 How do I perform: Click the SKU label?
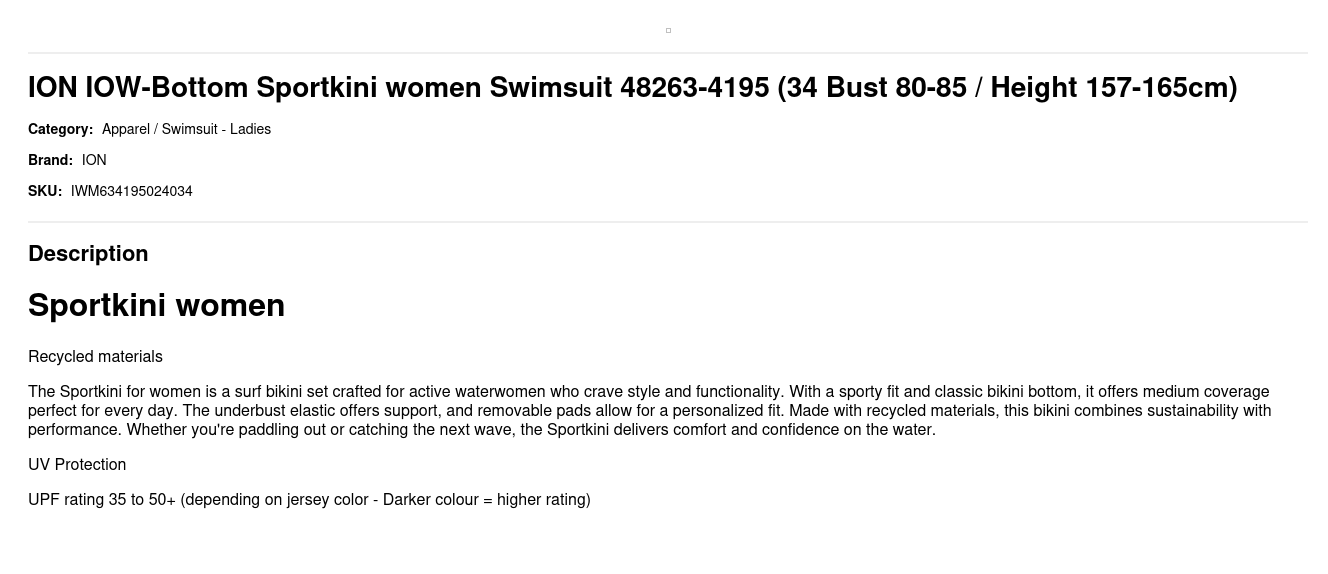tap(45, 191)
